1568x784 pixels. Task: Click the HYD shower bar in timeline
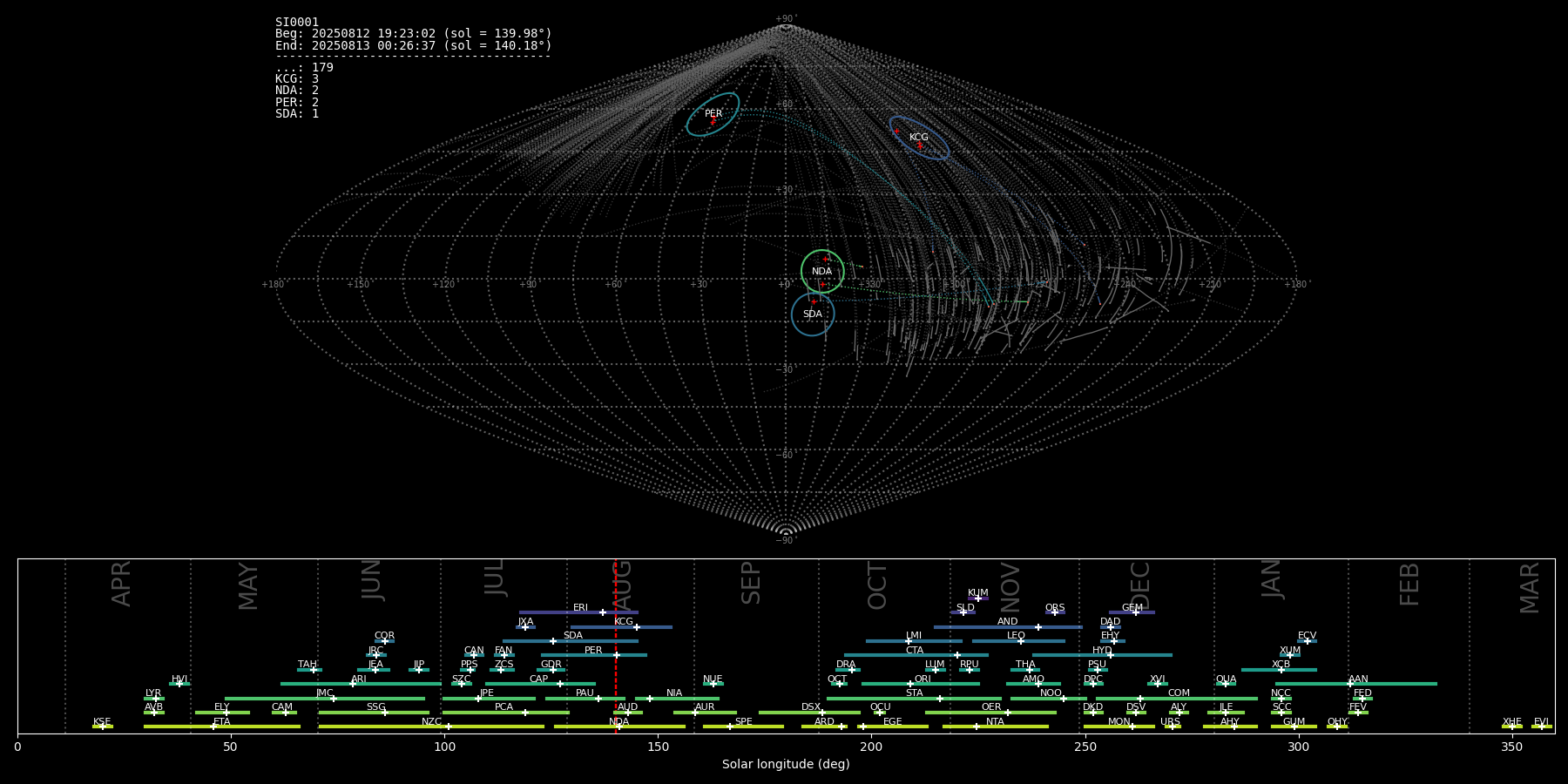point(1102,655)
